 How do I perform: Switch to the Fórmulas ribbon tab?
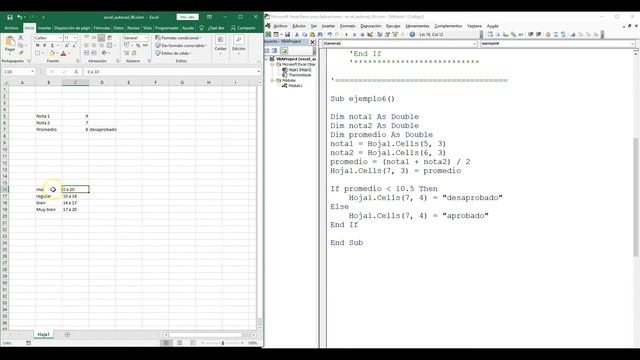coord(102,28)
